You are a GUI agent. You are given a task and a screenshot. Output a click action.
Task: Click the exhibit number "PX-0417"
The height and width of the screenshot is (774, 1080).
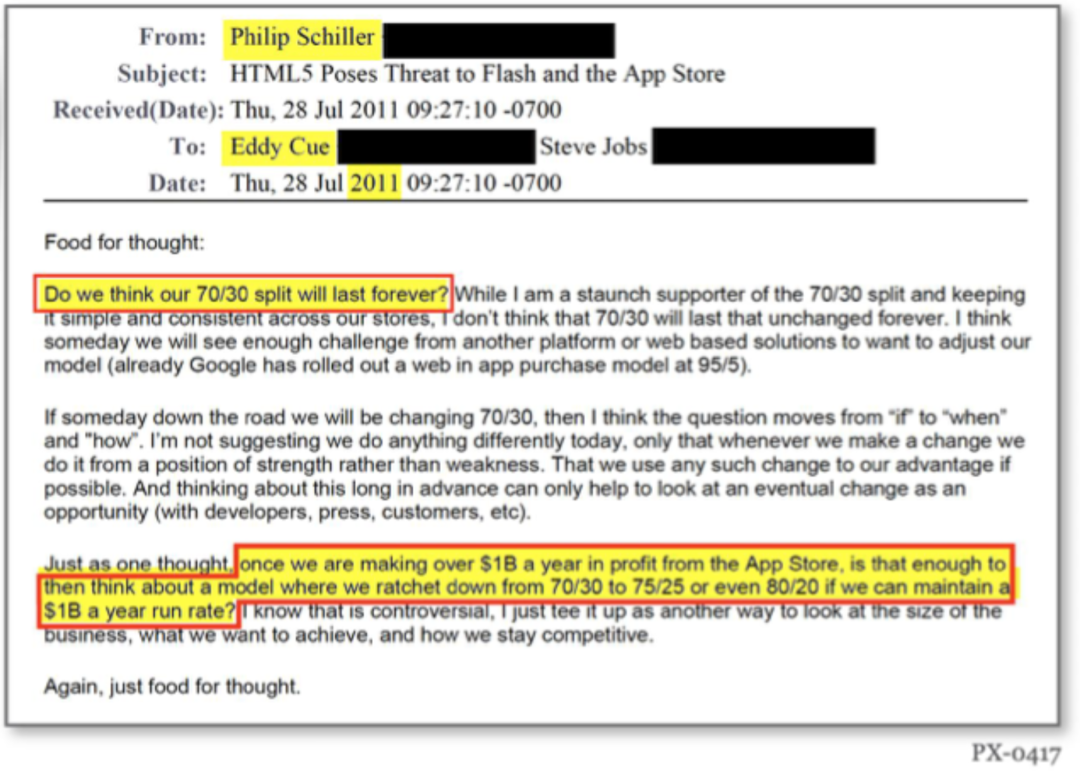pos(1016,753)
